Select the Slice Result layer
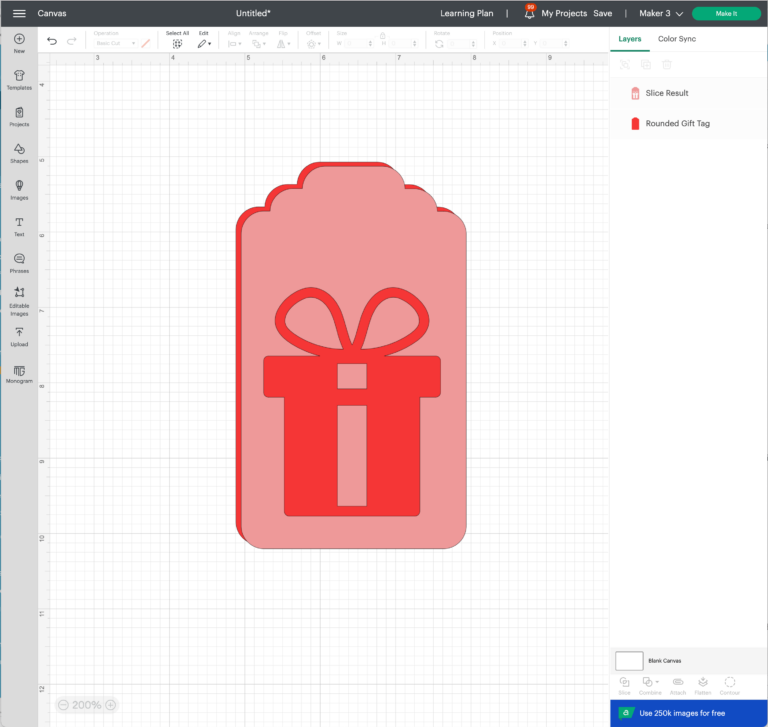The image size is (768, 727). tap(666, 93)
